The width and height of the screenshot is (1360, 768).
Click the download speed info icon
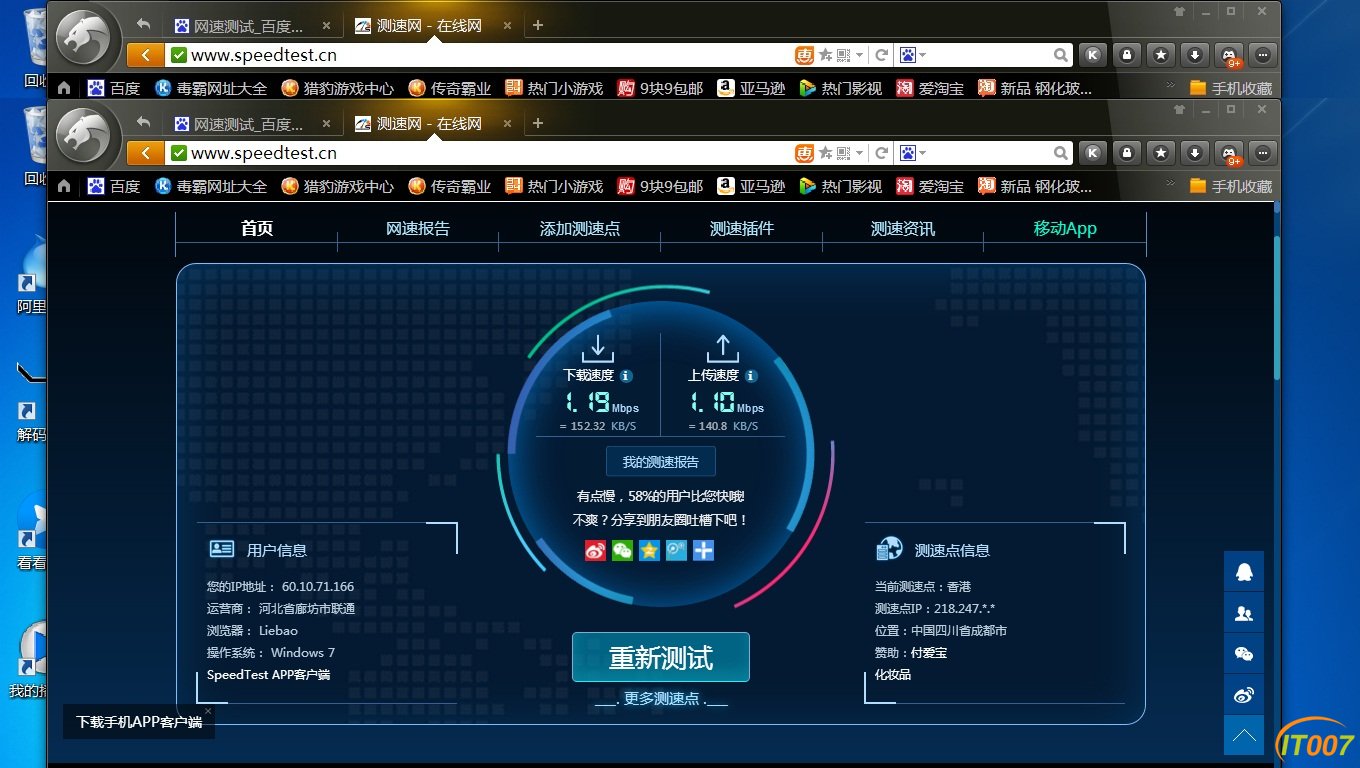[x=626, y=376]
